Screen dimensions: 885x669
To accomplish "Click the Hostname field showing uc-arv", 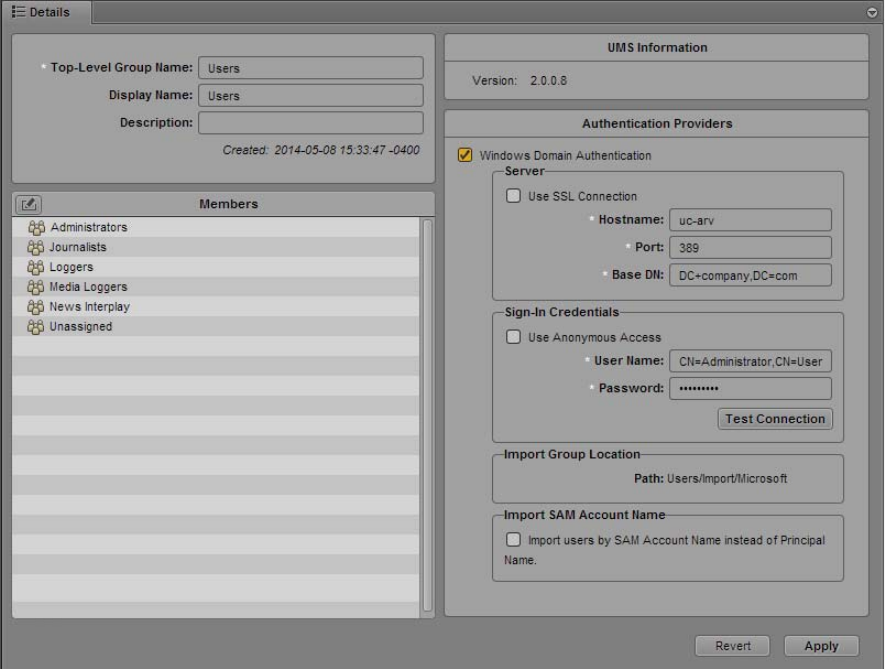I will (750, 220).
